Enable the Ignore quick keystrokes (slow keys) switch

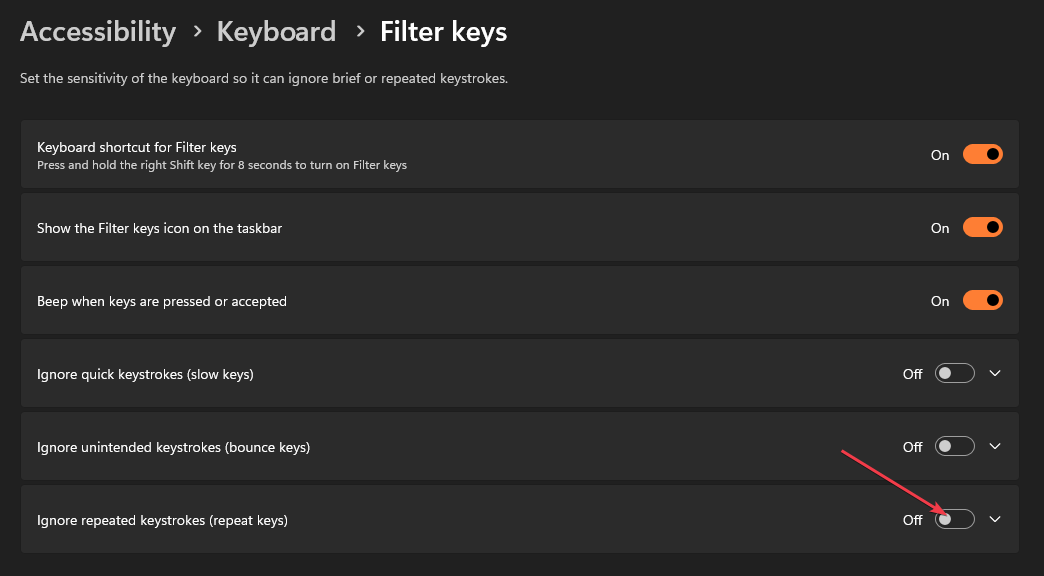(954, 374)
